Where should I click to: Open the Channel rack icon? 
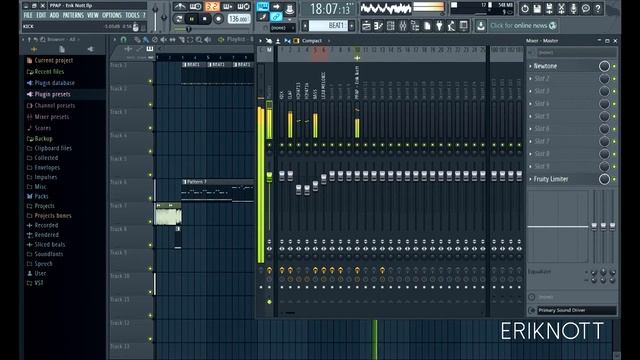click(x=391, y=26)
